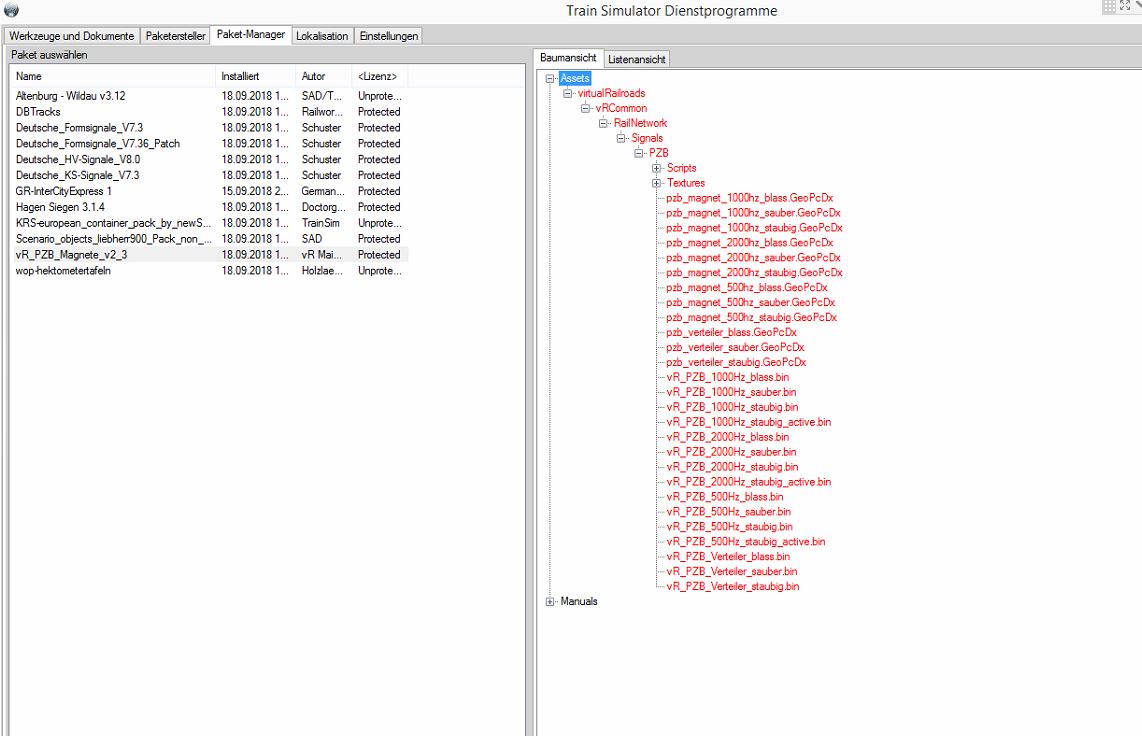Select the Deutsche_Formsignale_V7.36_Patch package
Screen dimensions: 1142x736
211,143
